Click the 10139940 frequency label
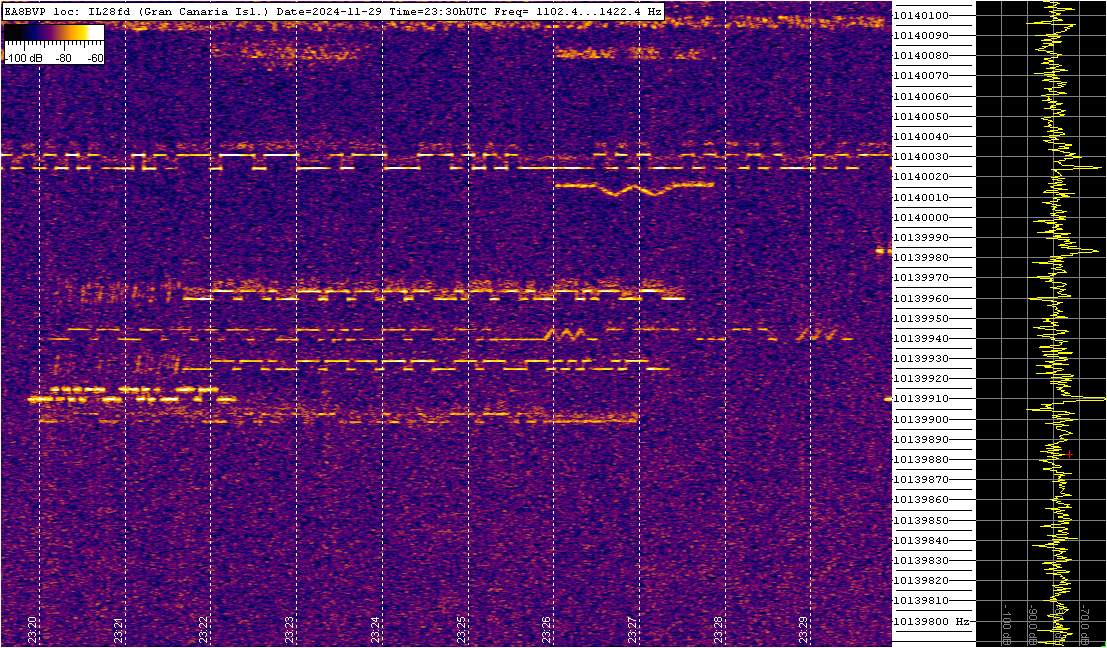Screen dimensions: 1107x648 click(x=921, y=338)
